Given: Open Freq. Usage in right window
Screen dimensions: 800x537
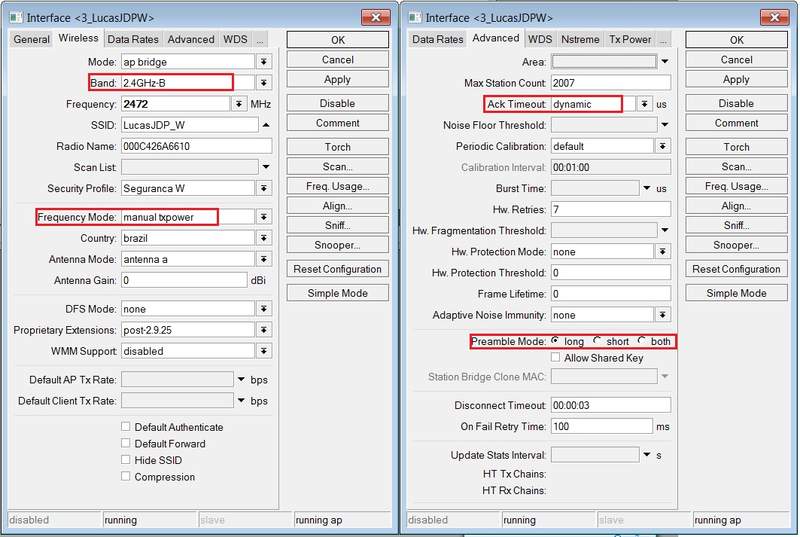Looking at the screenshot, I should (x=737, y=186).
